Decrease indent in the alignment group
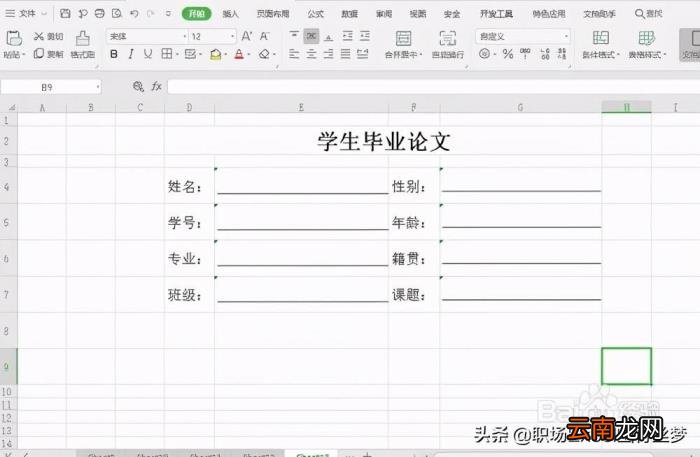This screenshot has height=457, width=700. [348, 36]
